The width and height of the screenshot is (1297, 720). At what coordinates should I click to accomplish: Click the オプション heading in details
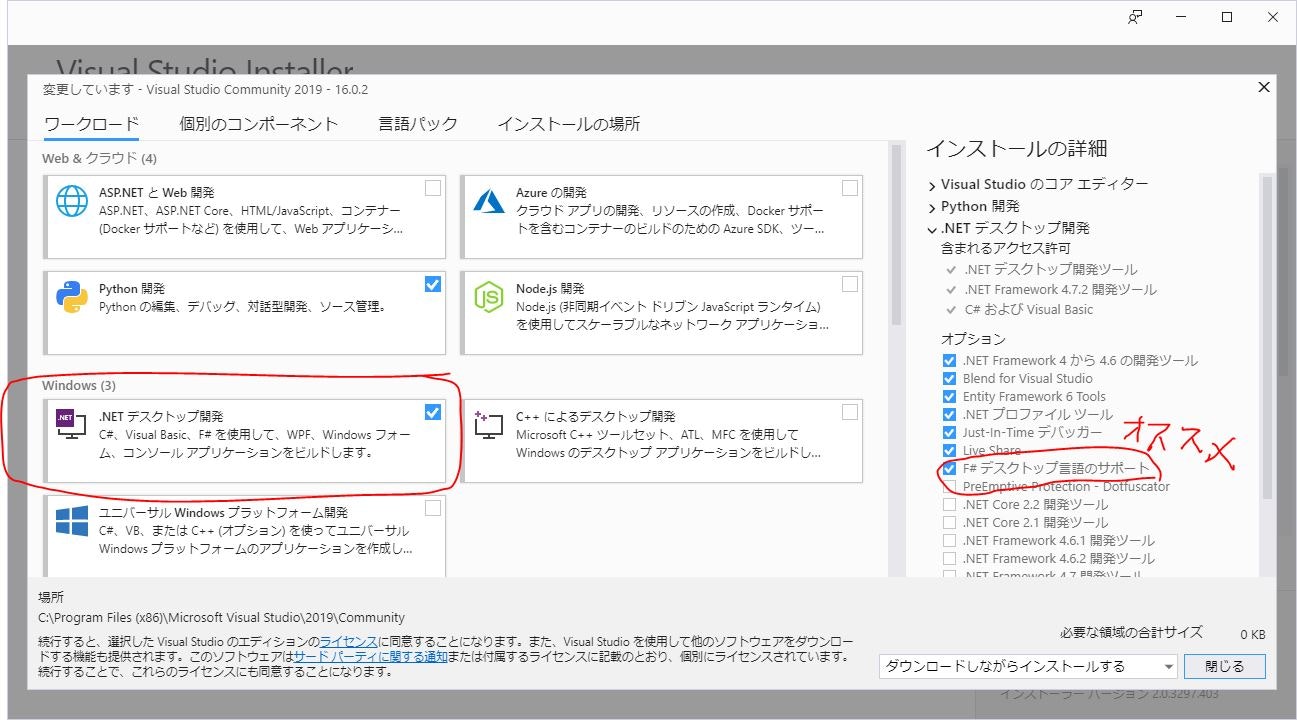[973, 339]
